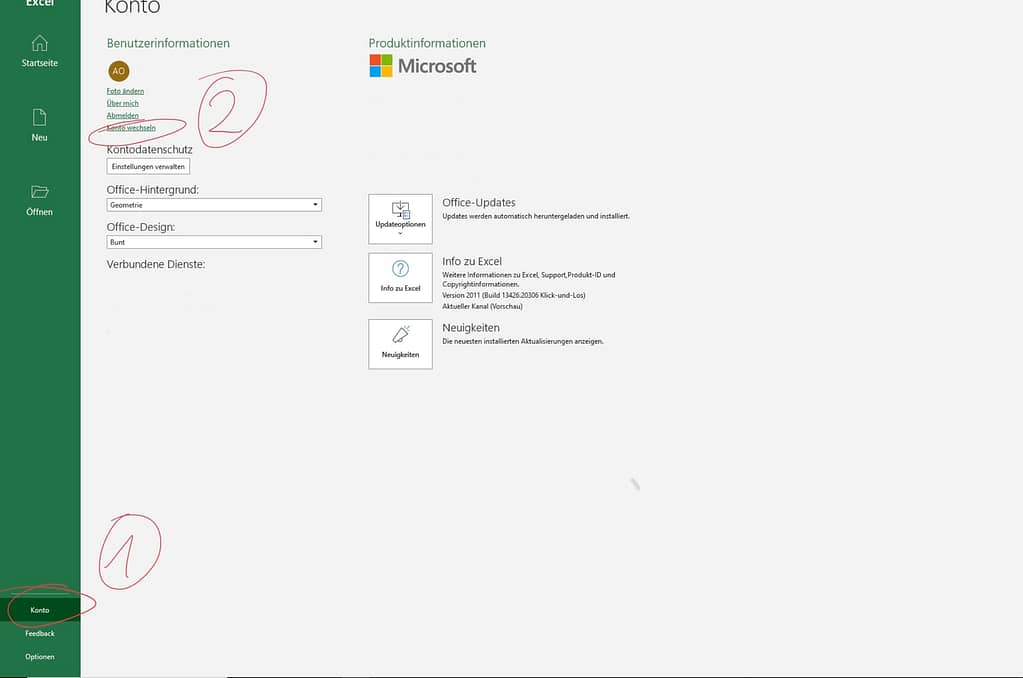The width and height of the screenshot is (1023, 678).
Task: Select Konto in the sidebar
Action: pos(40,610)
